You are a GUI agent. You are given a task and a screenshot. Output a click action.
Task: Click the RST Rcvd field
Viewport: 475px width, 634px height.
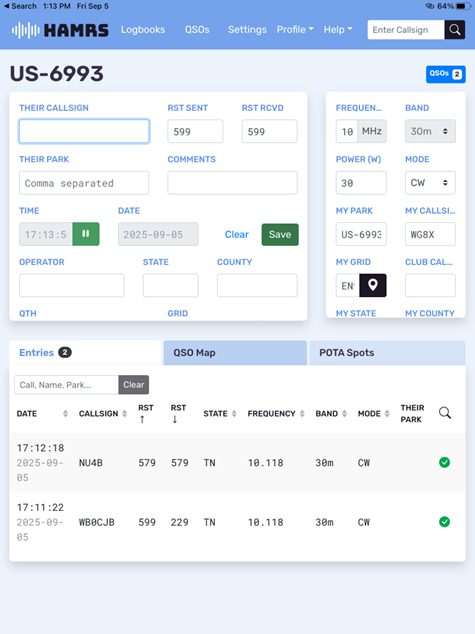pyautogui.click(x=270, y=131)
